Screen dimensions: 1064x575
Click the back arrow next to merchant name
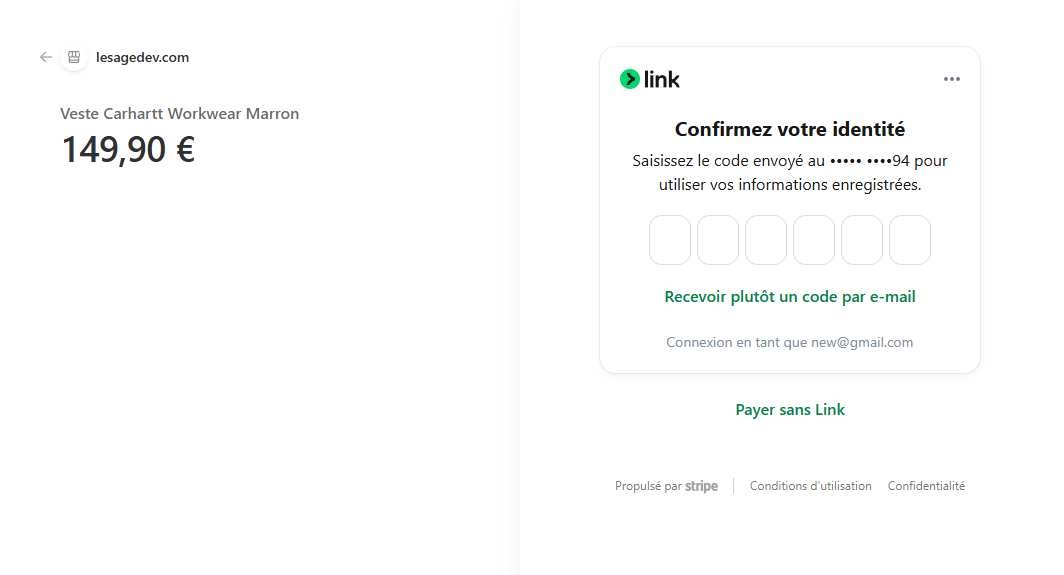coord(45,57)
